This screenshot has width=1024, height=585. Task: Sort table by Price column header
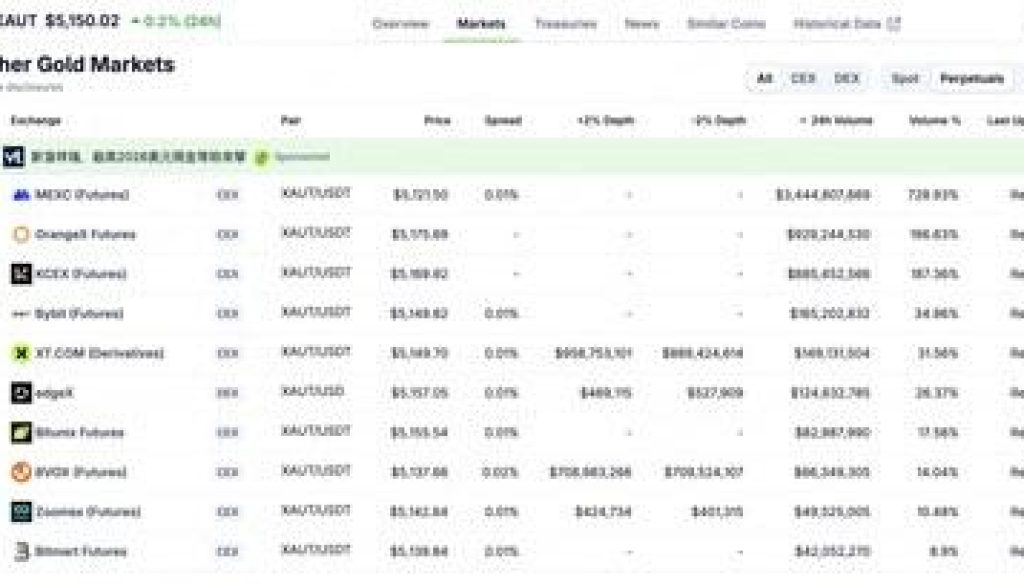point(437,121)
